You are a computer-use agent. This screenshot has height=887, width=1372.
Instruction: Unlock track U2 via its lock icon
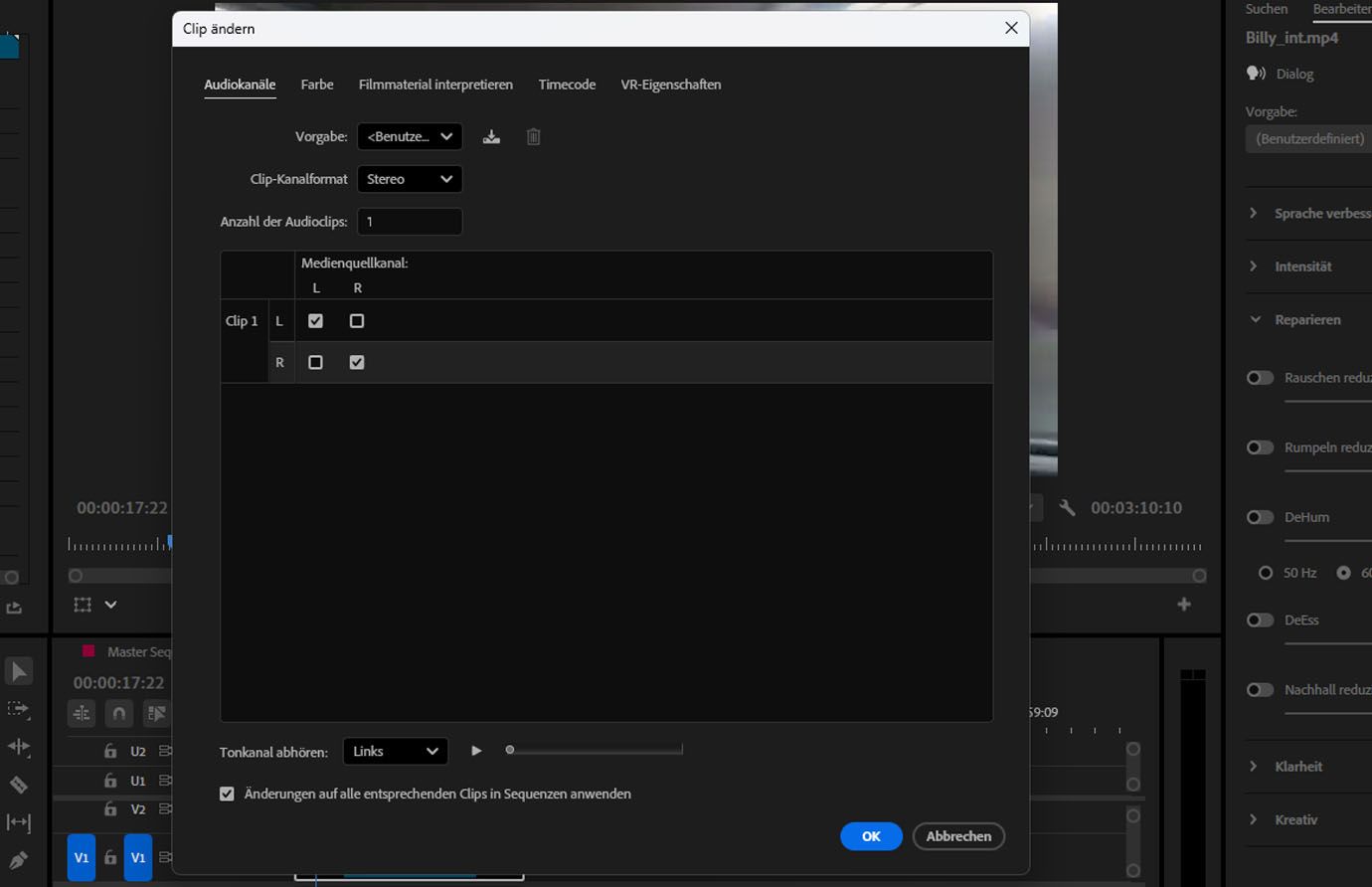[110, 751]
